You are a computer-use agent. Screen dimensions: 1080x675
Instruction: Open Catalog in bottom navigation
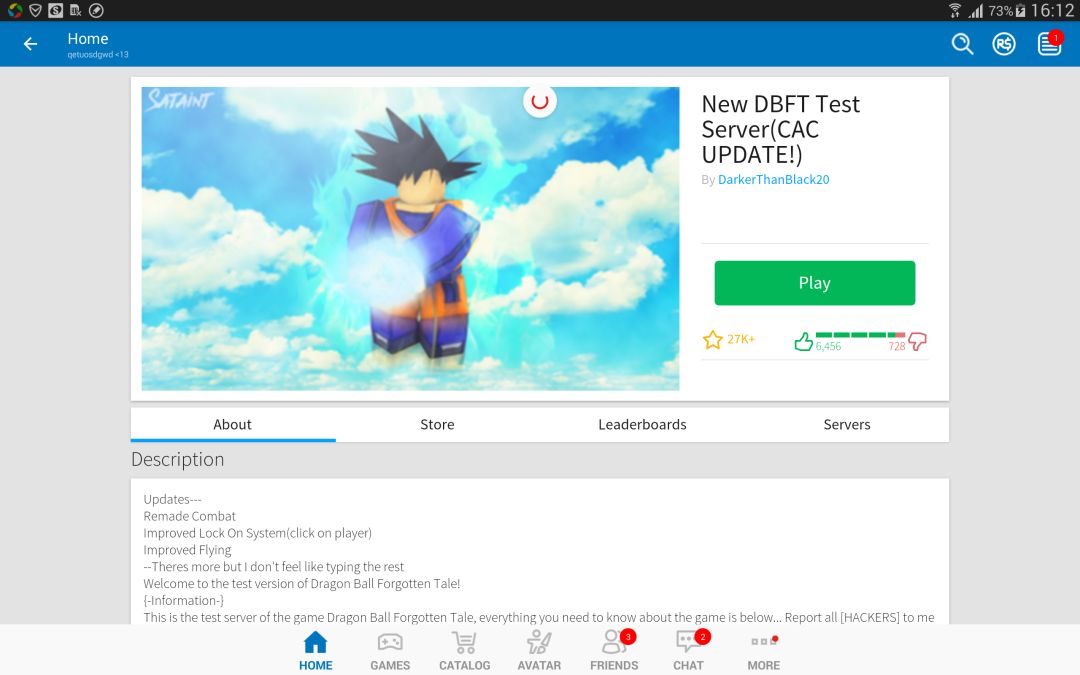465,651
